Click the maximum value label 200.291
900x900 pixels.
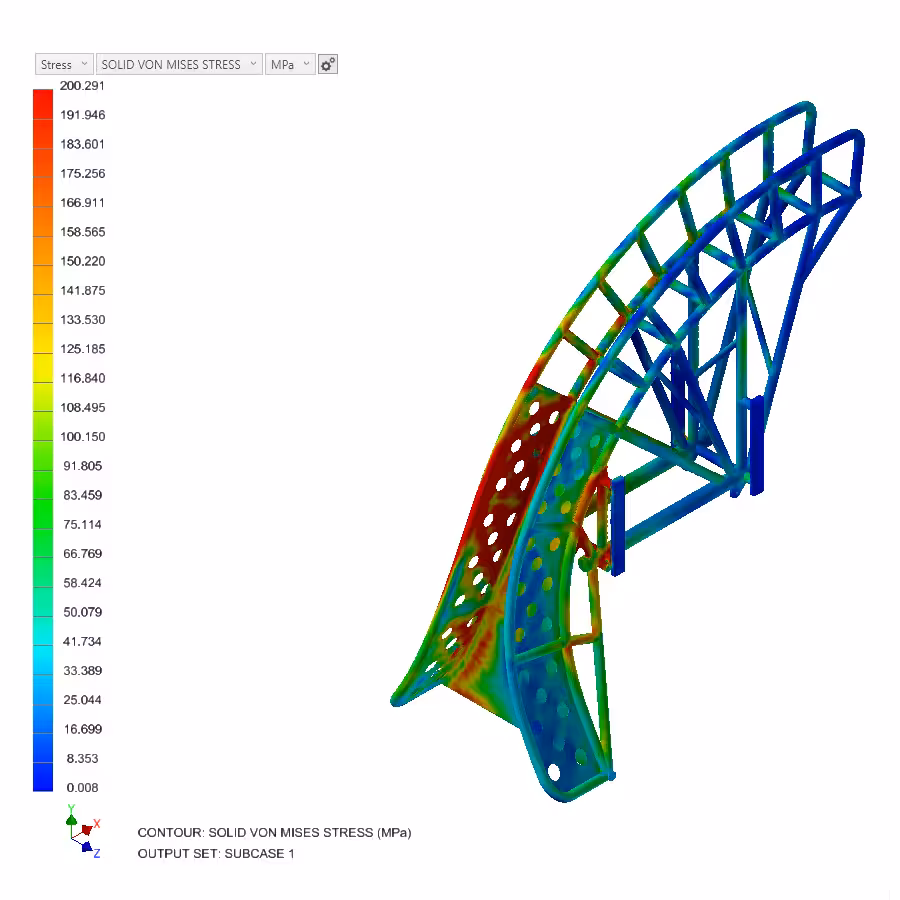(82, 86)
